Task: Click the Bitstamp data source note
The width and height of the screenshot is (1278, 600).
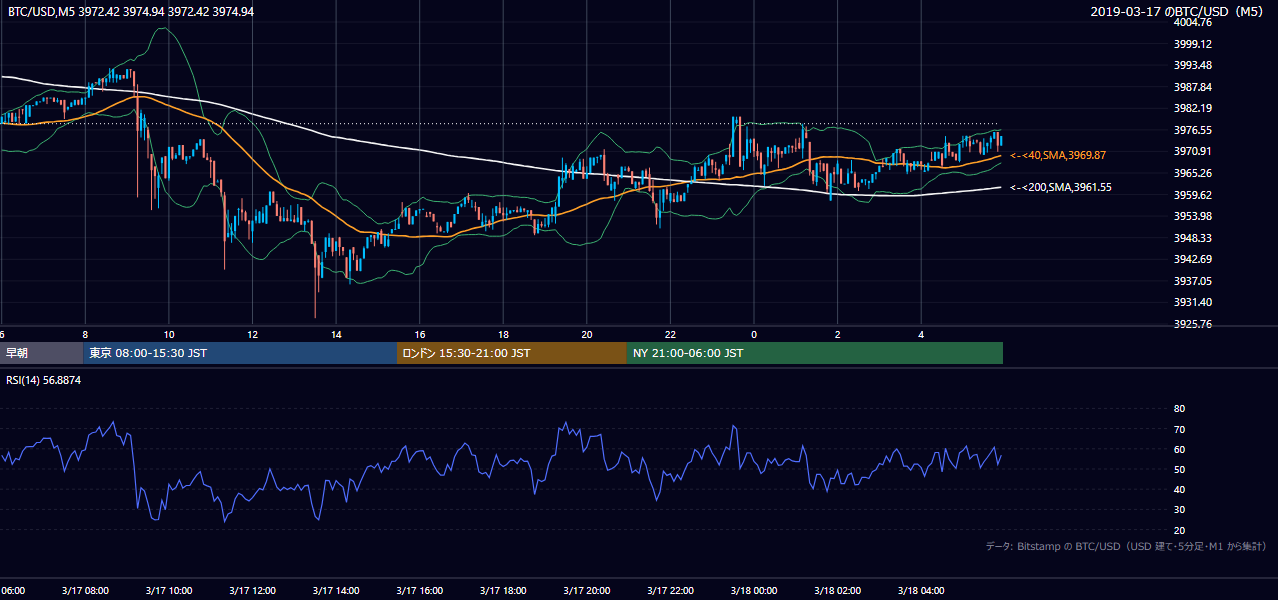Action: pyautogui.click(x=1126, y=546)
